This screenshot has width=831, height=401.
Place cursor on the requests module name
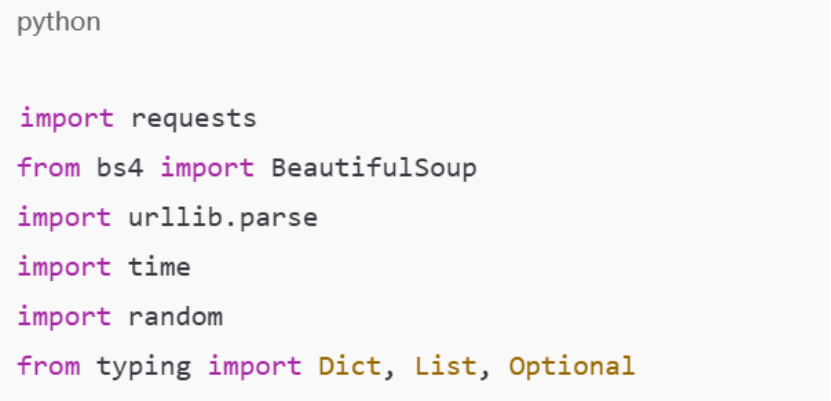(x=193, y=118)
